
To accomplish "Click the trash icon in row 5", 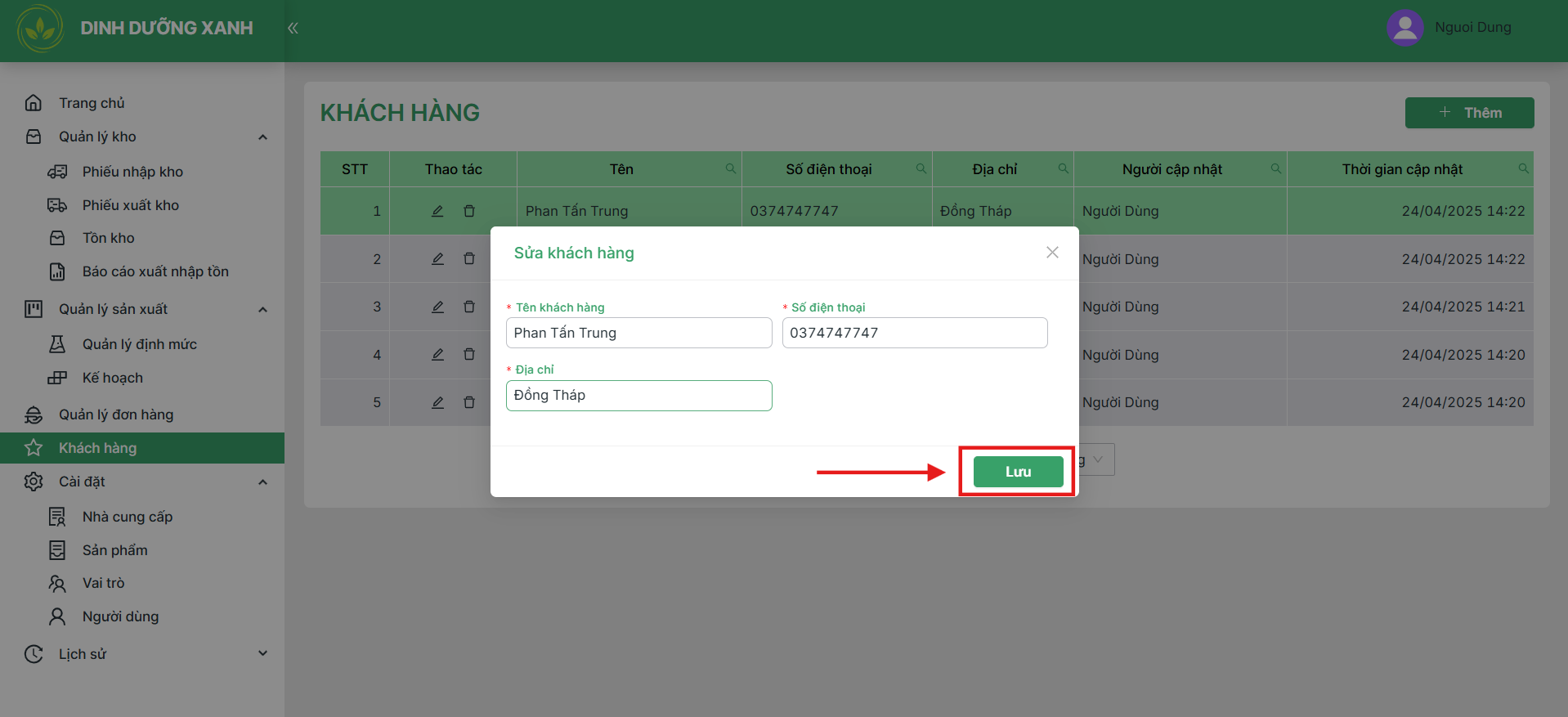I will click(469, 402).
